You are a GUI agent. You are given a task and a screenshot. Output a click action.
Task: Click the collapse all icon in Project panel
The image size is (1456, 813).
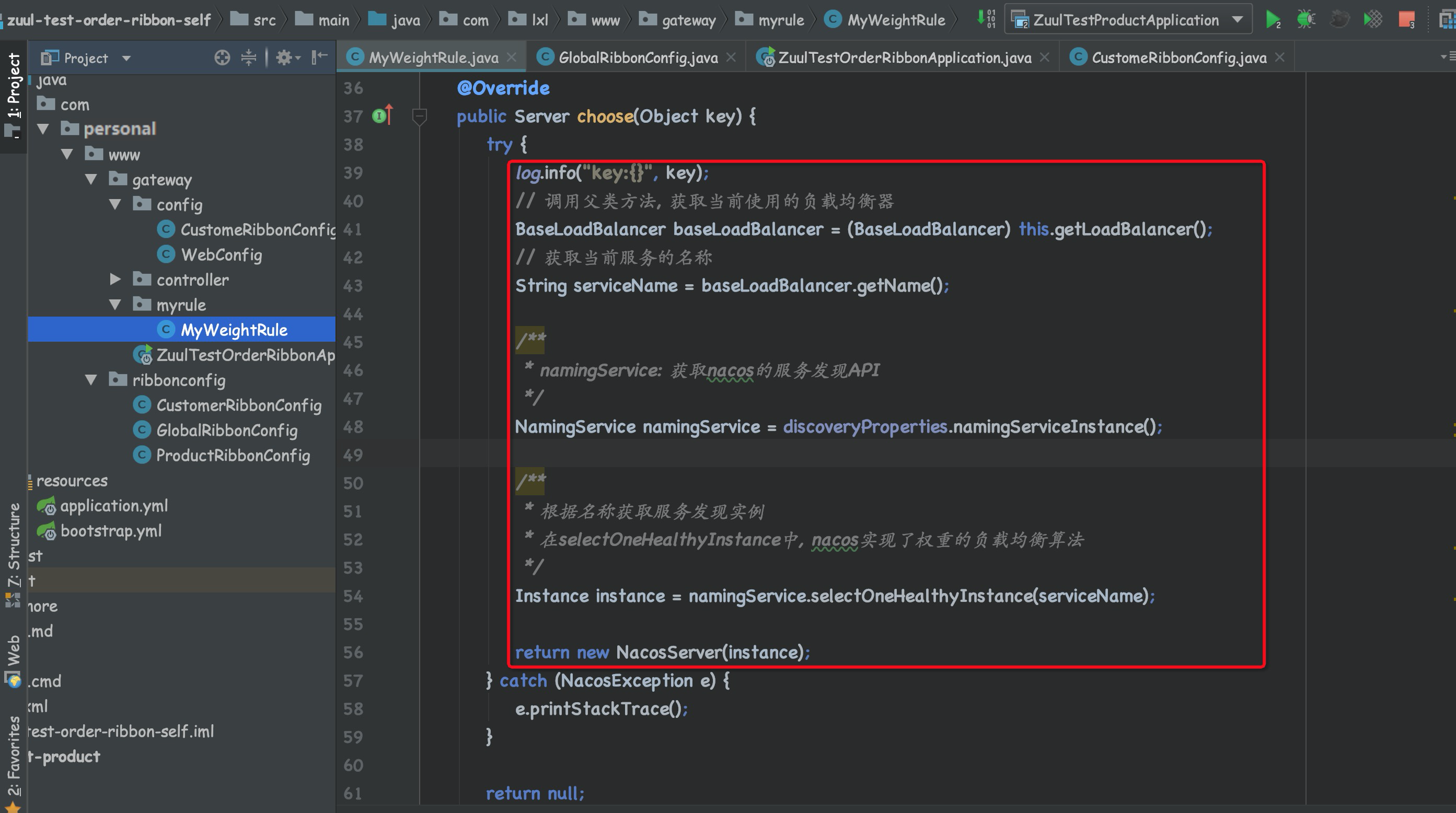pos(249,57)
